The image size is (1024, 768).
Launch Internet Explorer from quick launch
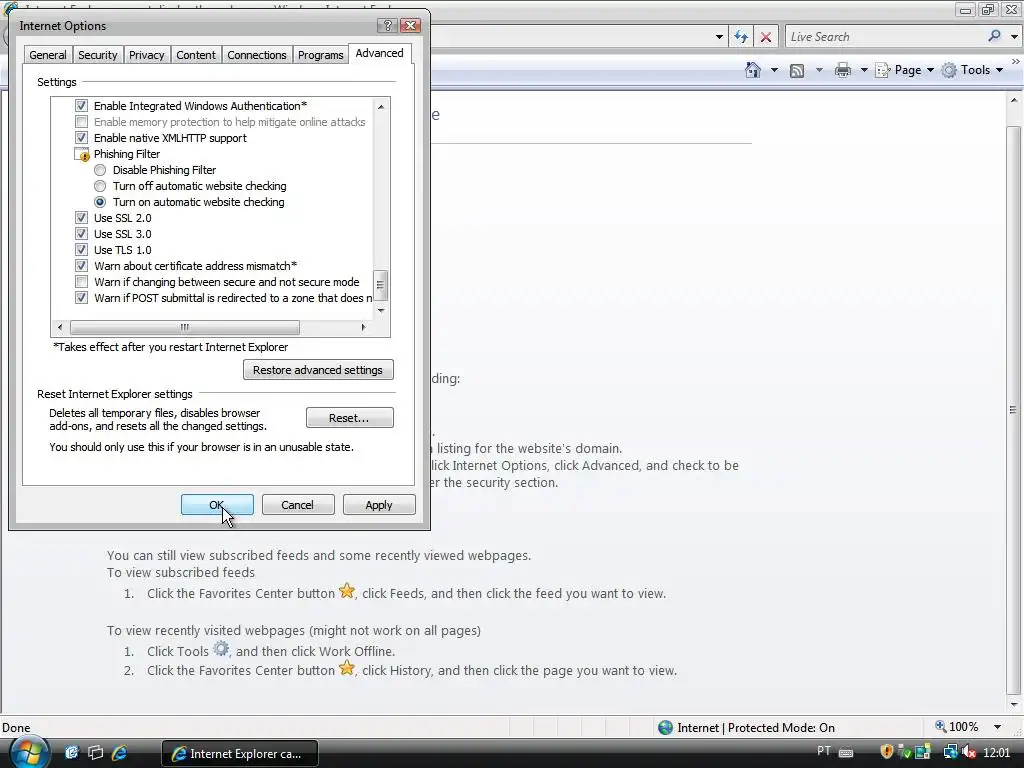[120, 753]
